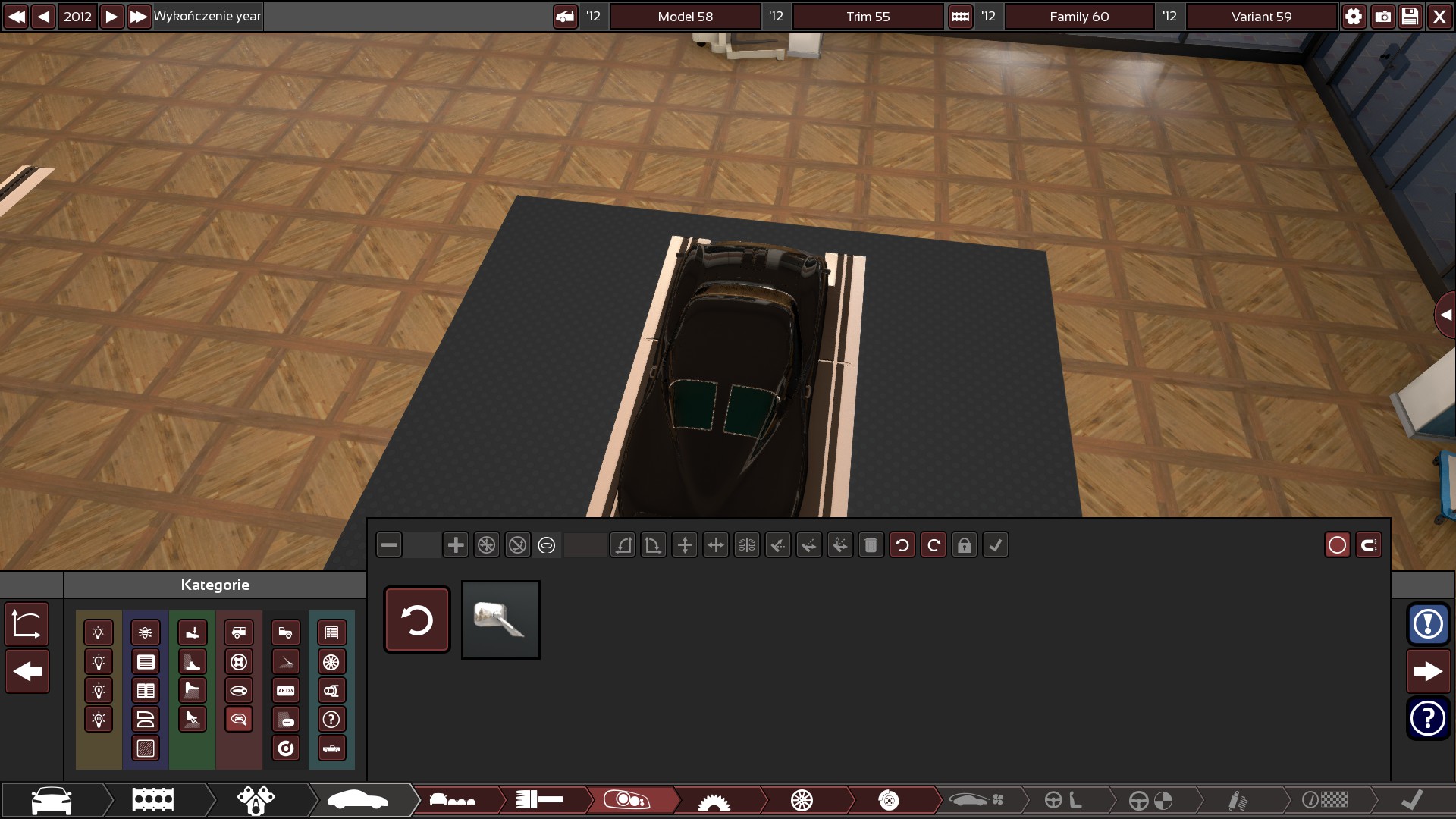The height and width of the screenshot is (819, 1456).
Task: Click the Family 60 name field
Action: pyautogui.click(x=1079, y=16)
